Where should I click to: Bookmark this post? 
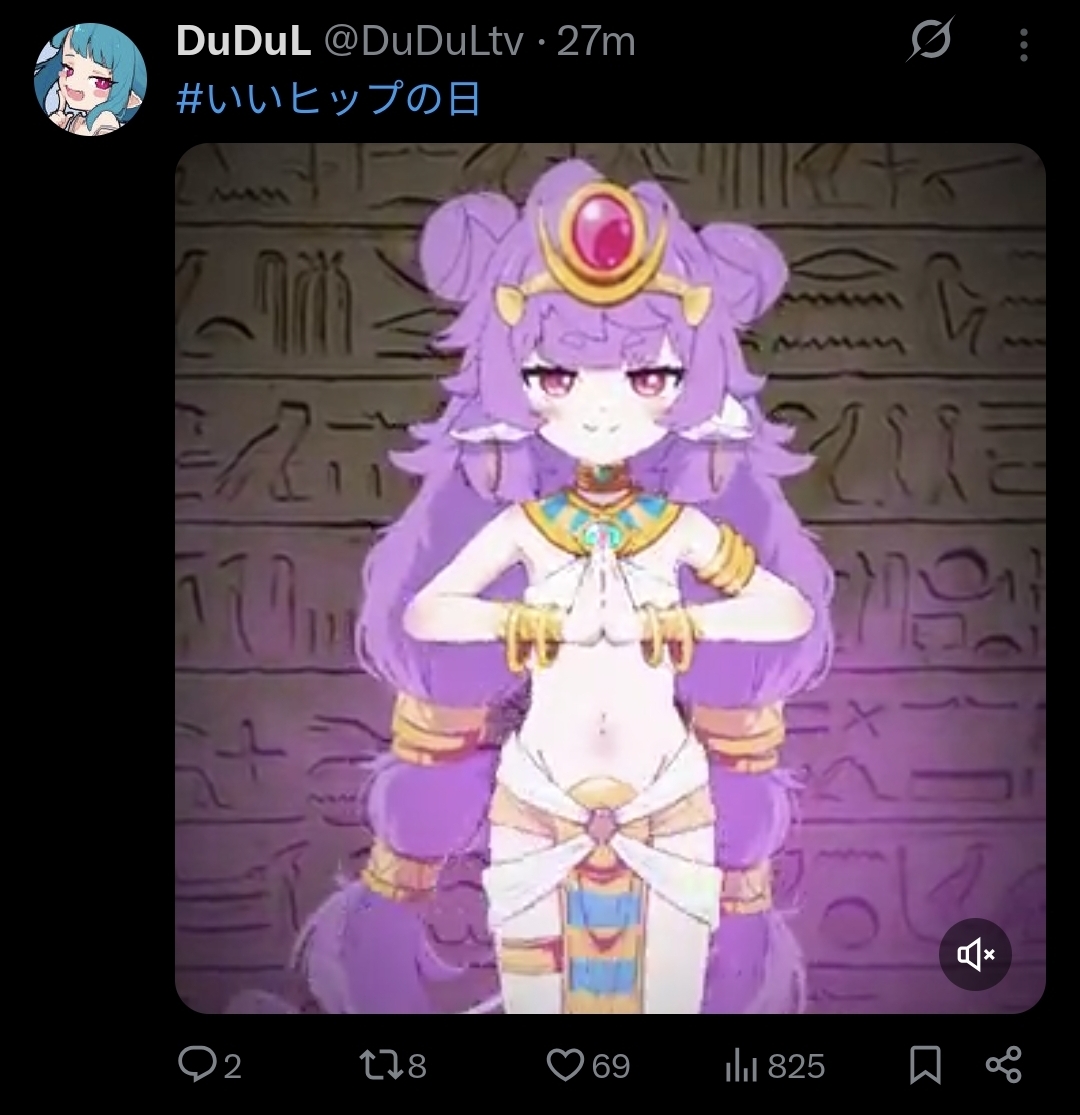(926, 1065)
